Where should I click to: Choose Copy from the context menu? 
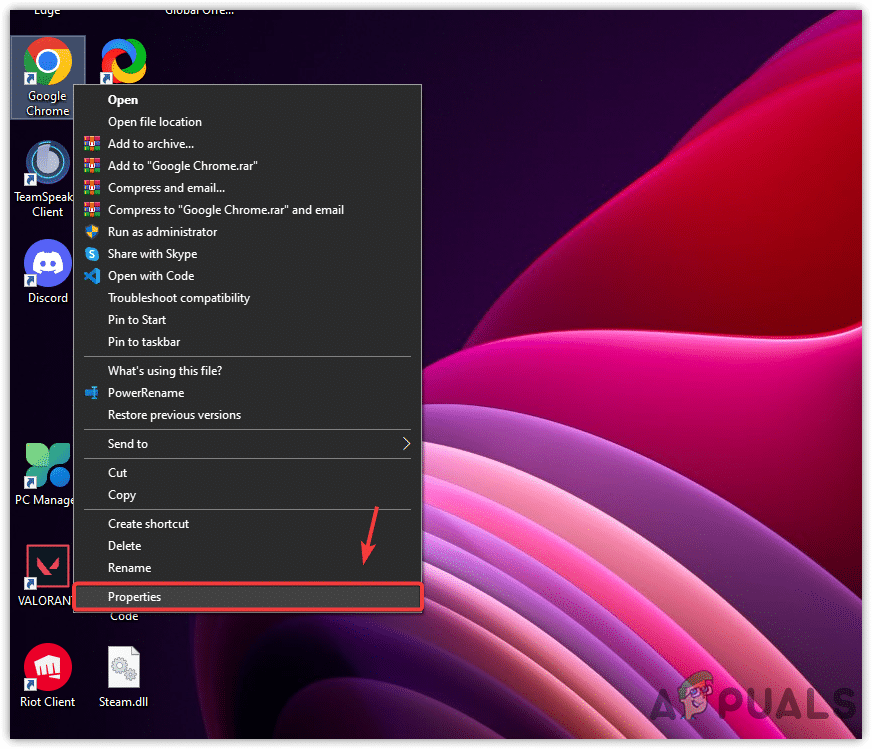pyautogui.click(x=121, y=495)
